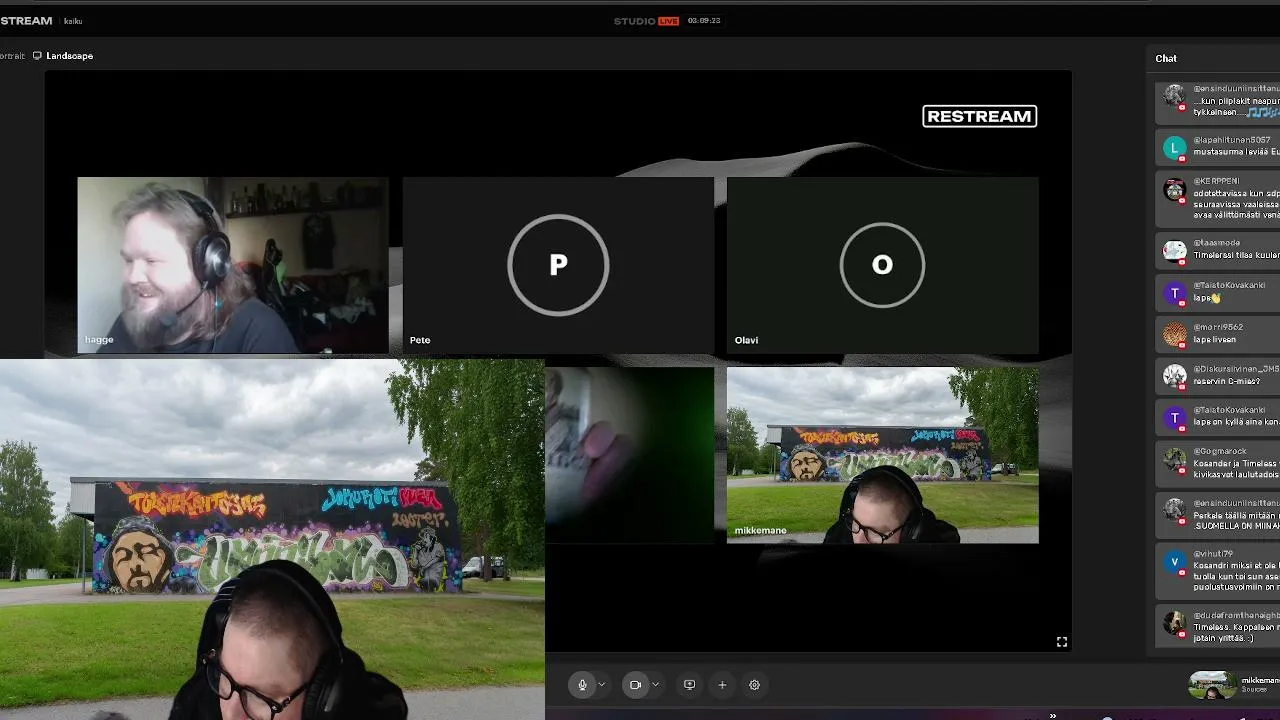Click the username @KERPPENI in chat
1280x720 pixels.
pyautogui.click(x=1216, y=181)
